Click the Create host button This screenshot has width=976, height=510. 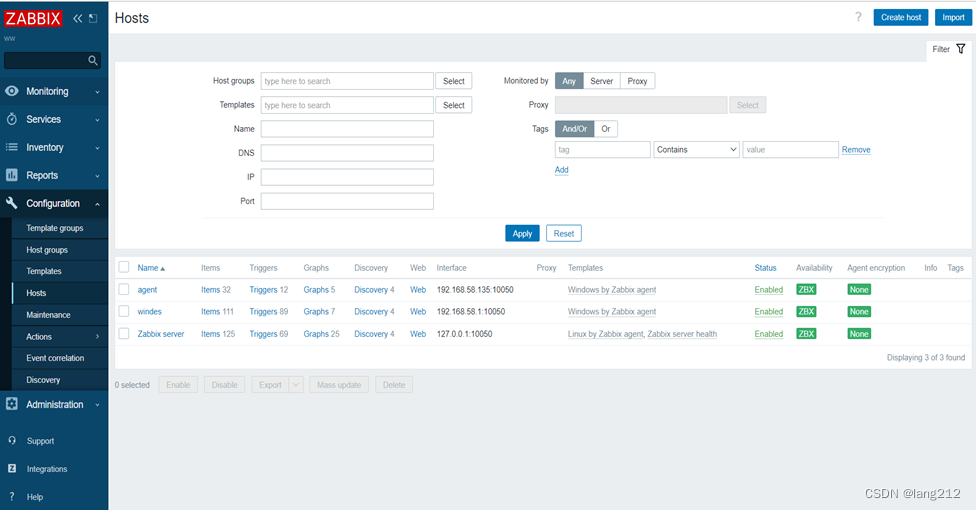[x=901, y=17]
